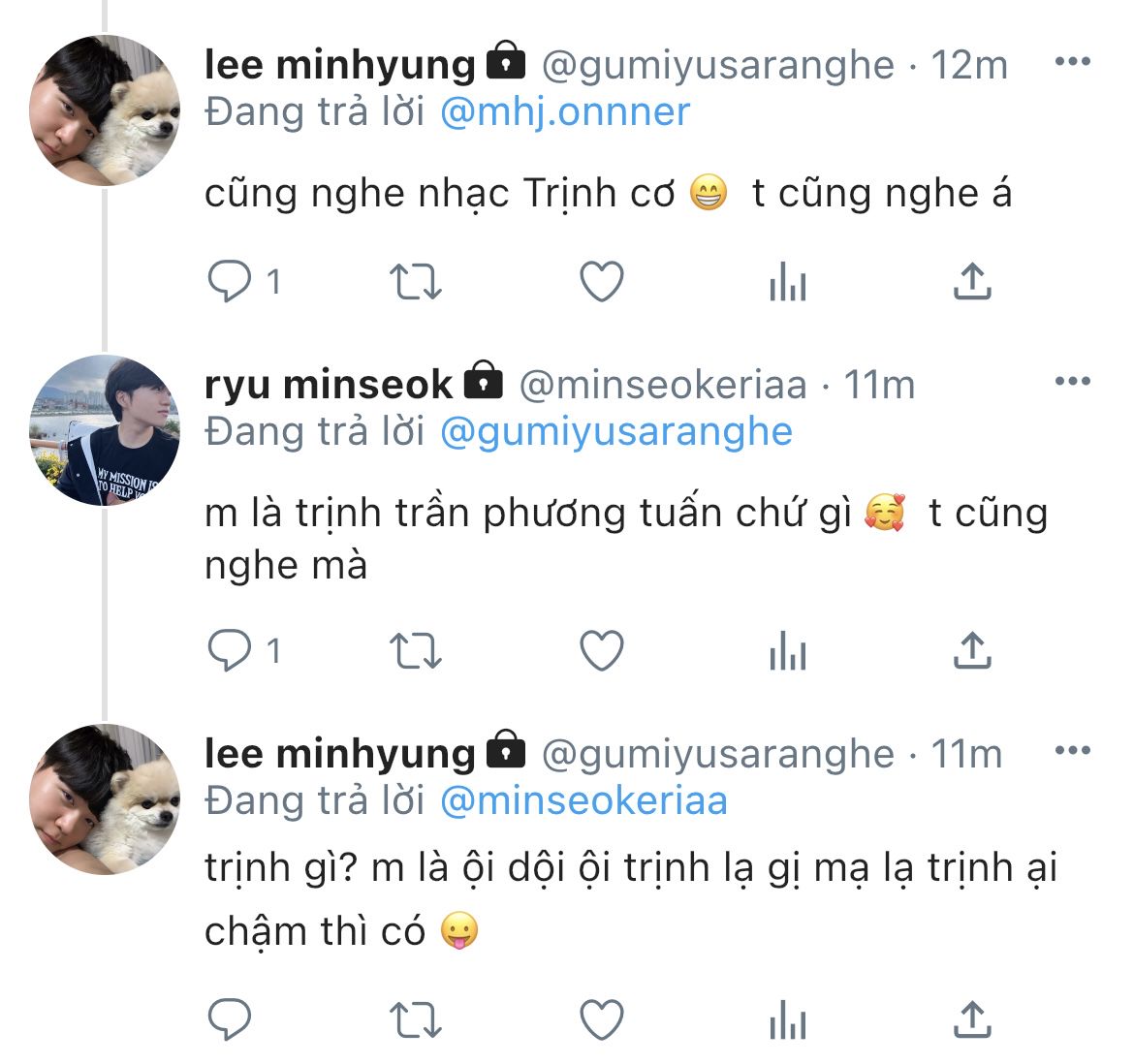Open the @minseokeriaa mention link

[x=583, y=800]
